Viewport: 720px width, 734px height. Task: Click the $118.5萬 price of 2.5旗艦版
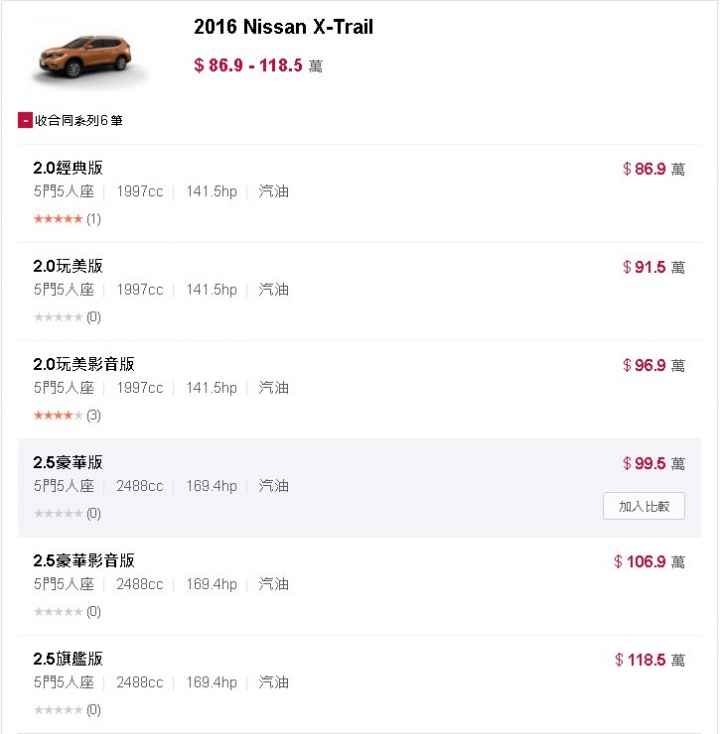650,660
